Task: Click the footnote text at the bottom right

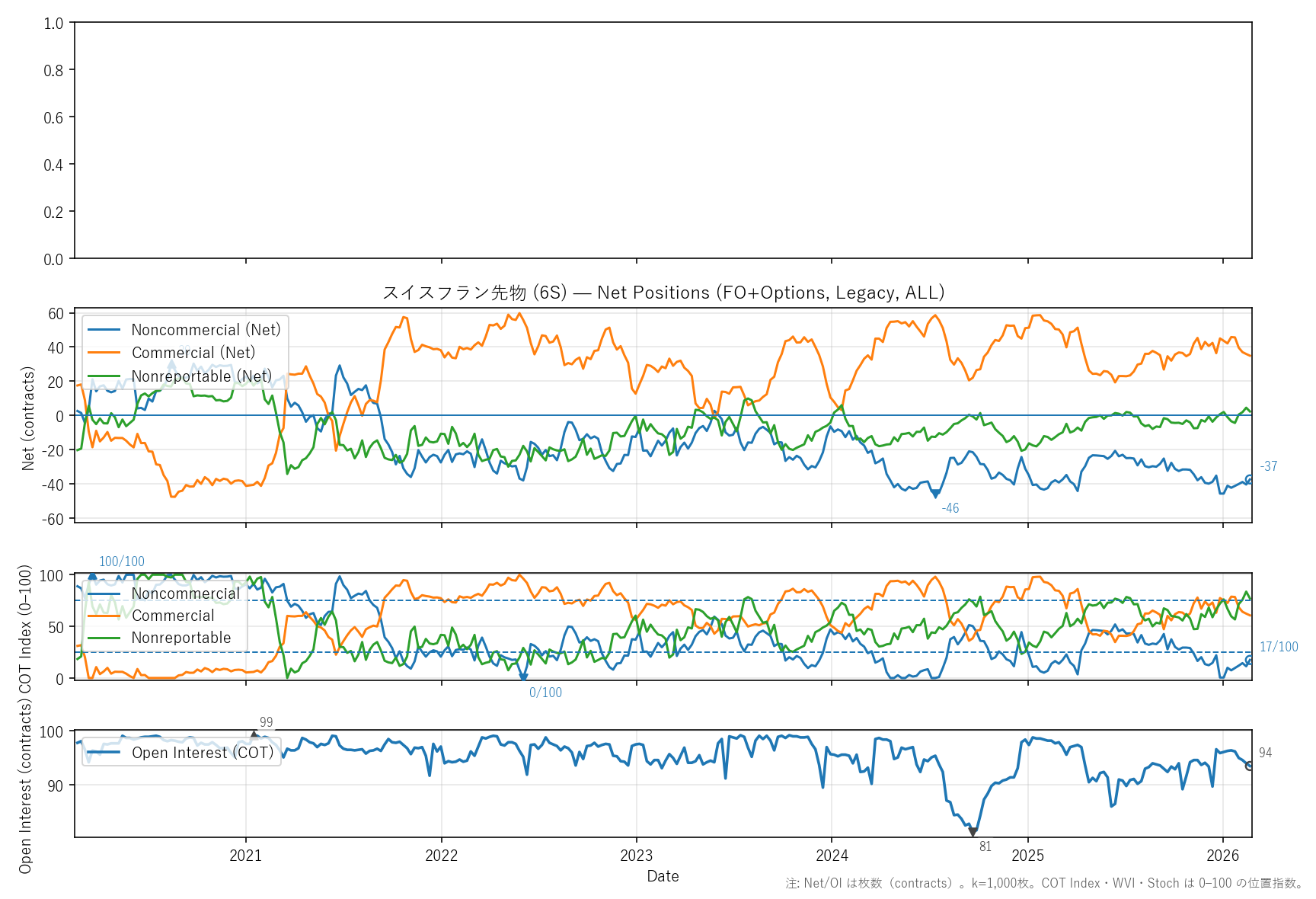Action: point(1044,884)
